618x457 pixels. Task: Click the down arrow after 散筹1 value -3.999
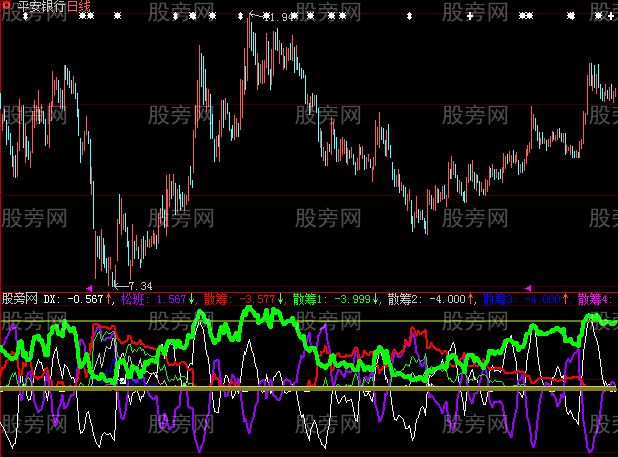point(378,298)
